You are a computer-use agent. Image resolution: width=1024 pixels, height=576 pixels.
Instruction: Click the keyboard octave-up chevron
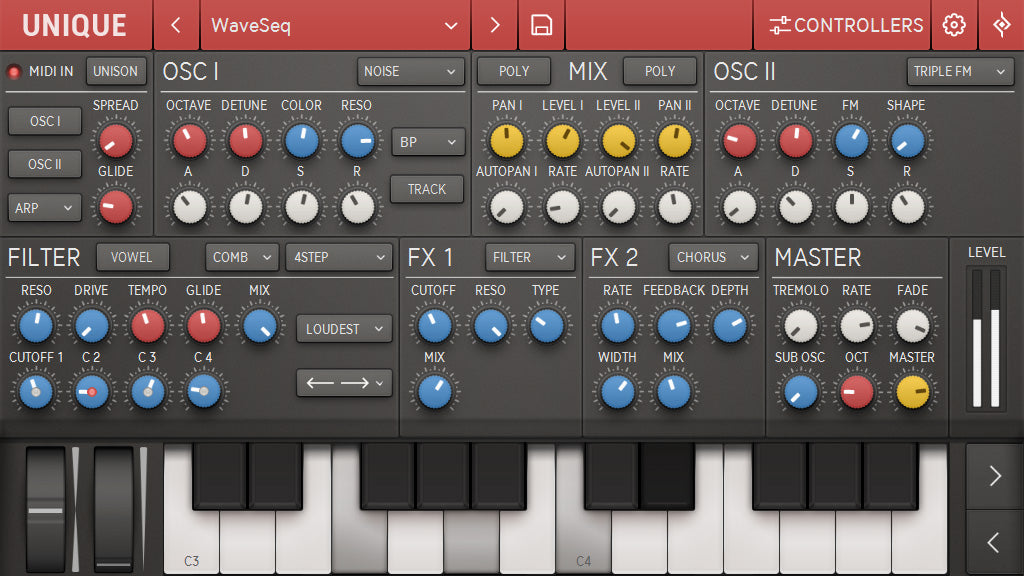(993, 476)
